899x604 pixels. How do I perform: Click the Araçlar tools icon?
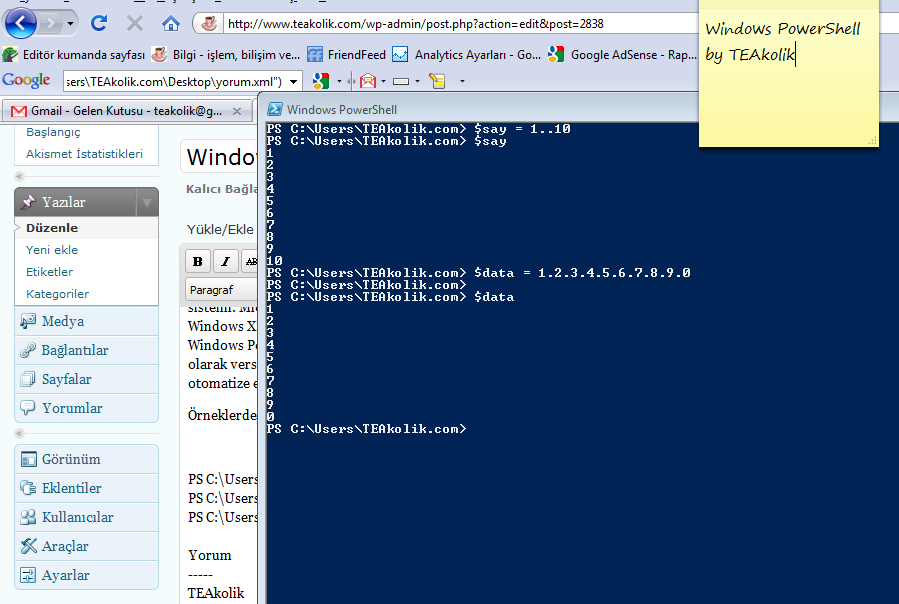point(28,546)
